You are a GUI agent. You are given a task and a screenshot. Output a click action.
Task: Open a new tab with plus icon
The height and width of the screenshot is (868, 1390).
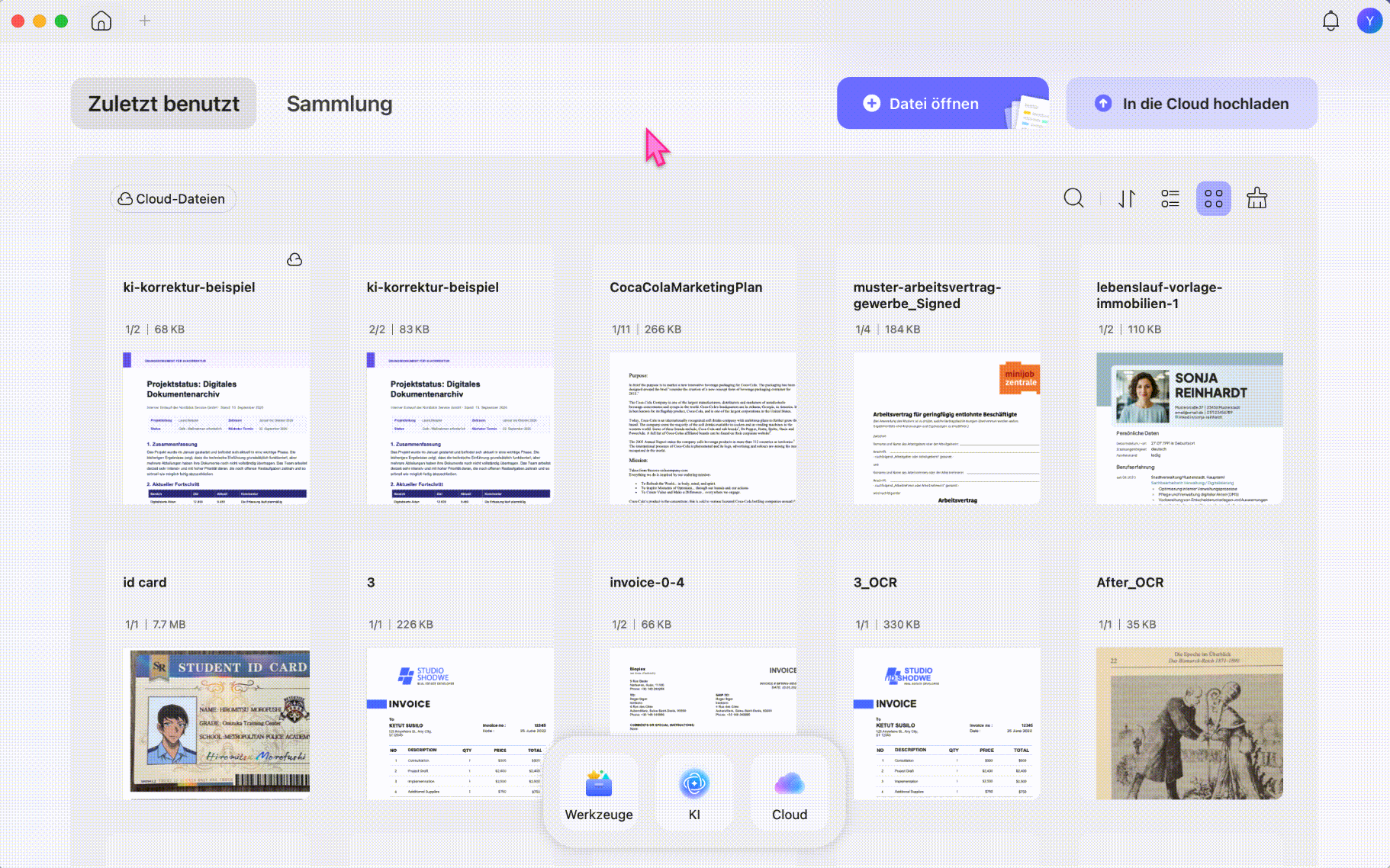click(x=145, y=21)
